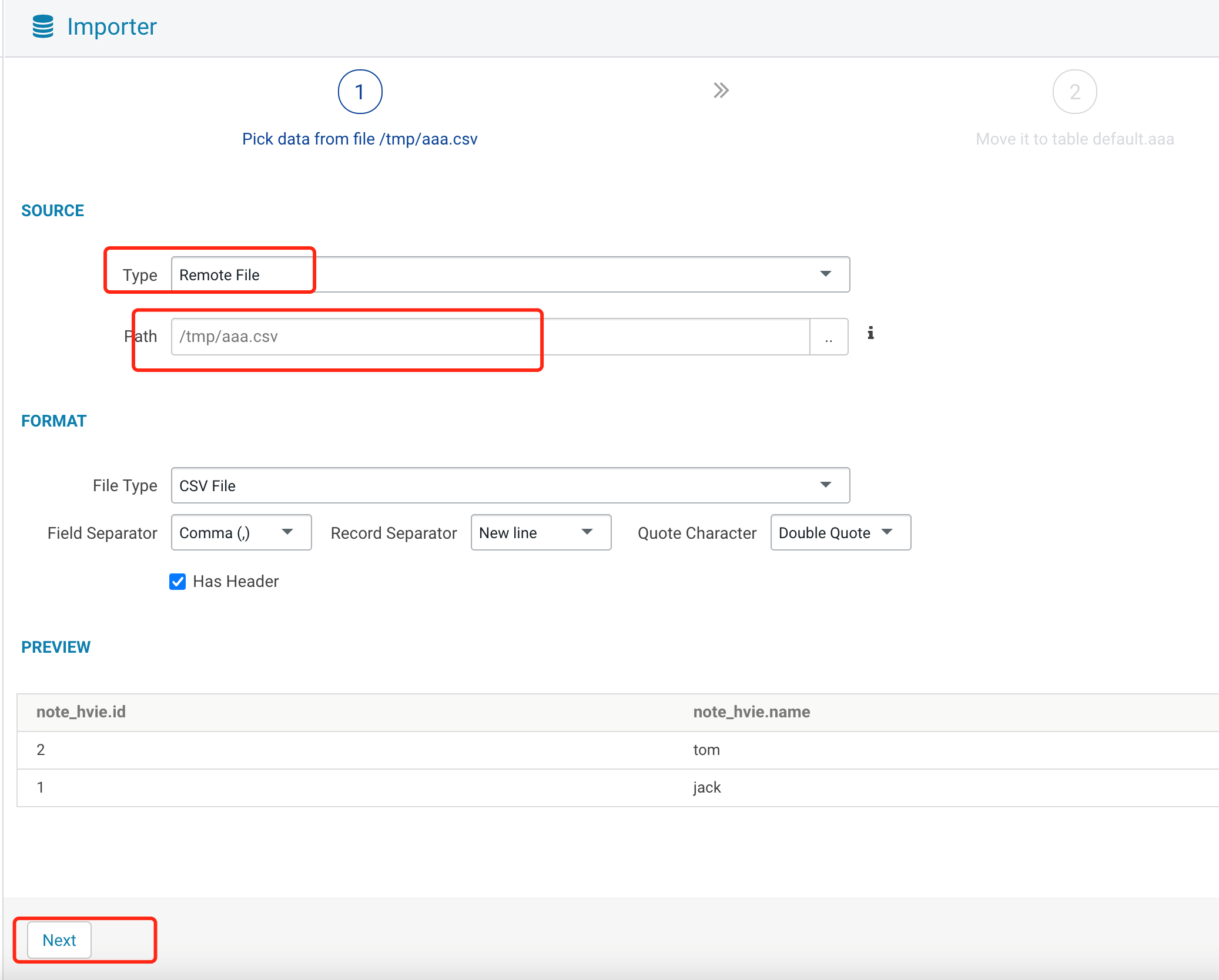
Task: Click the step 2 circle
Action: 1074,92
